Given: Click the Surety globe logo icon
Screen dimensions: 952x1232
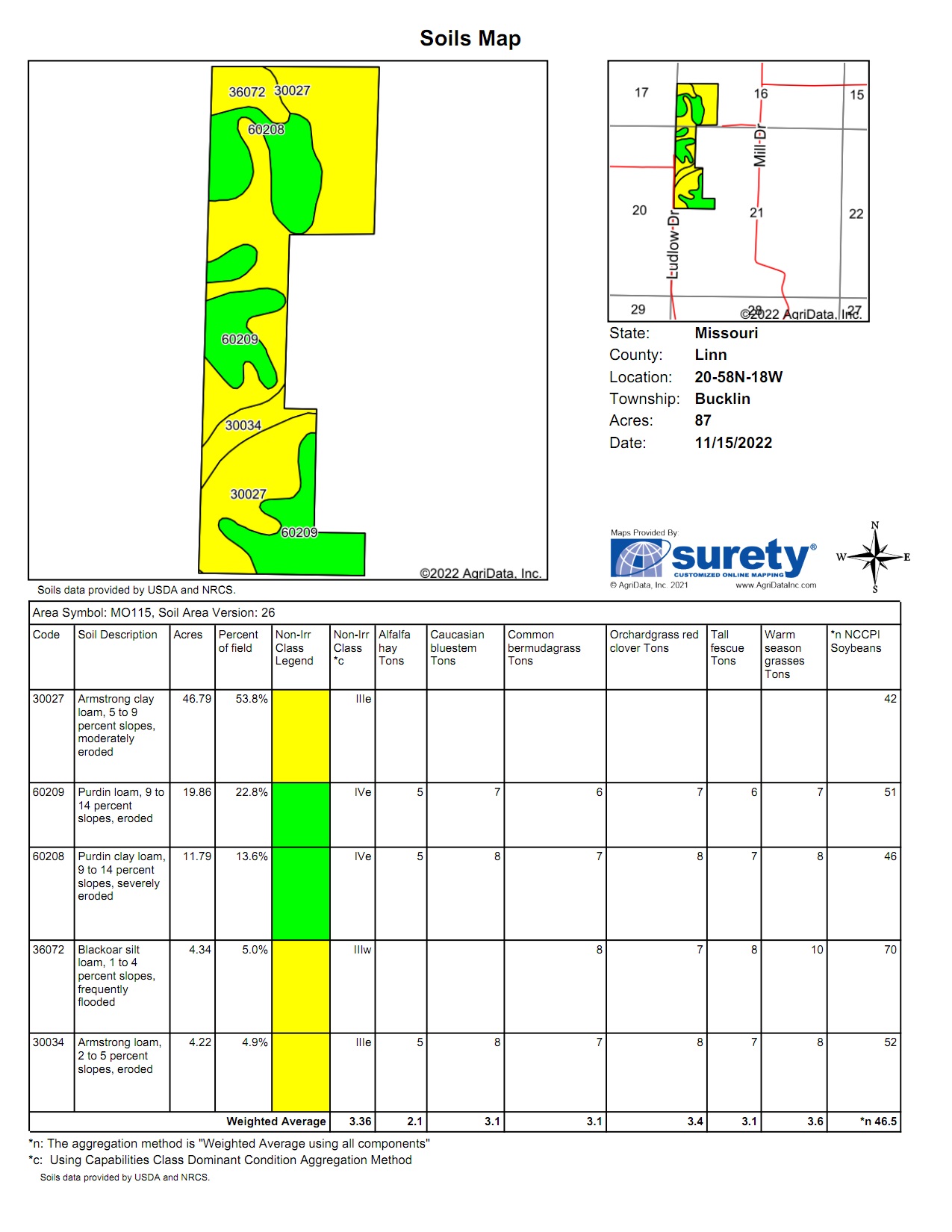Looking at the screenshot, I should (x=638, y=559).
